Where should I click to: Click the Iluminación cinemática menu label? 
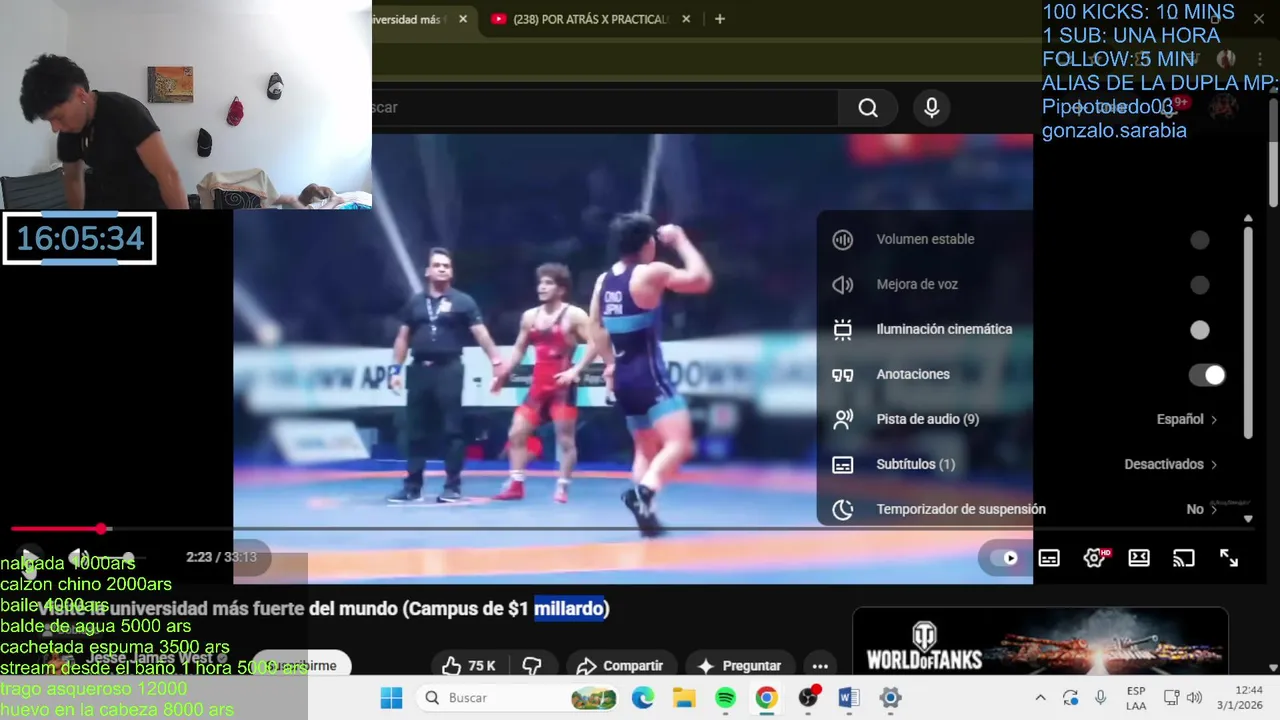(944, 329)
